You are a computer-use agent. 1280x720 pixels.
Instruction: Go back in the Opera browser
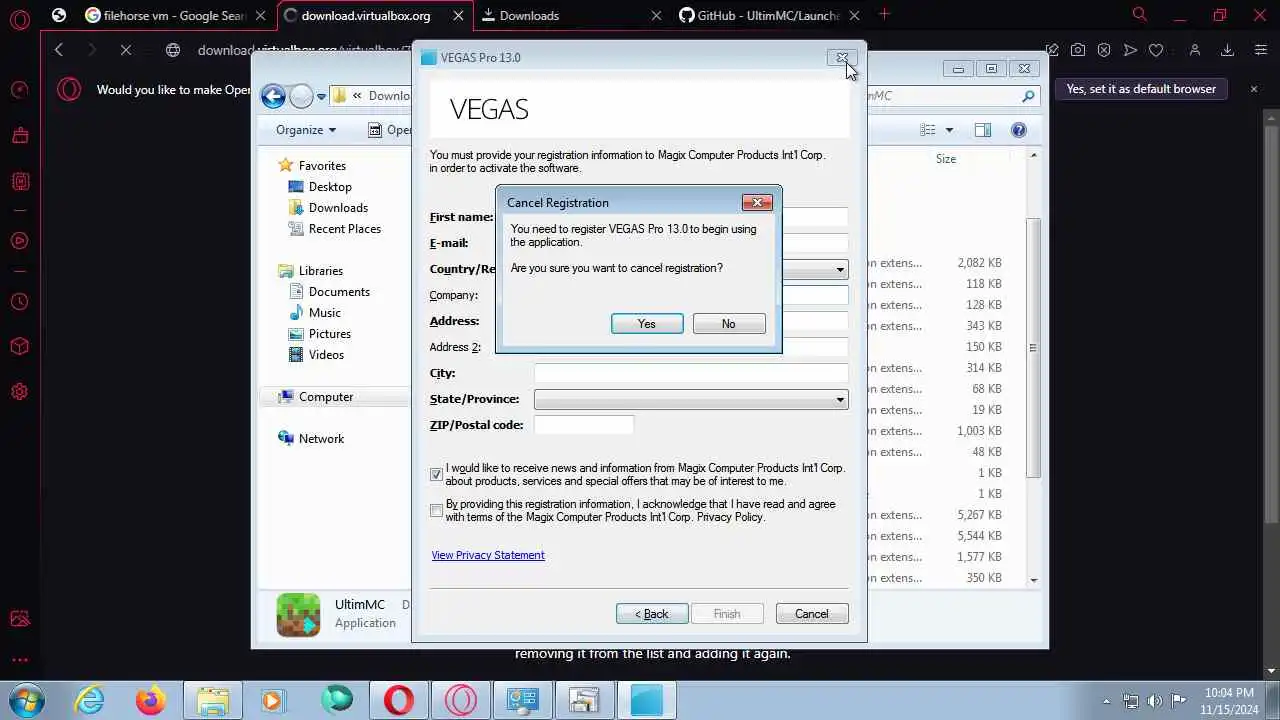click(59, 50)
